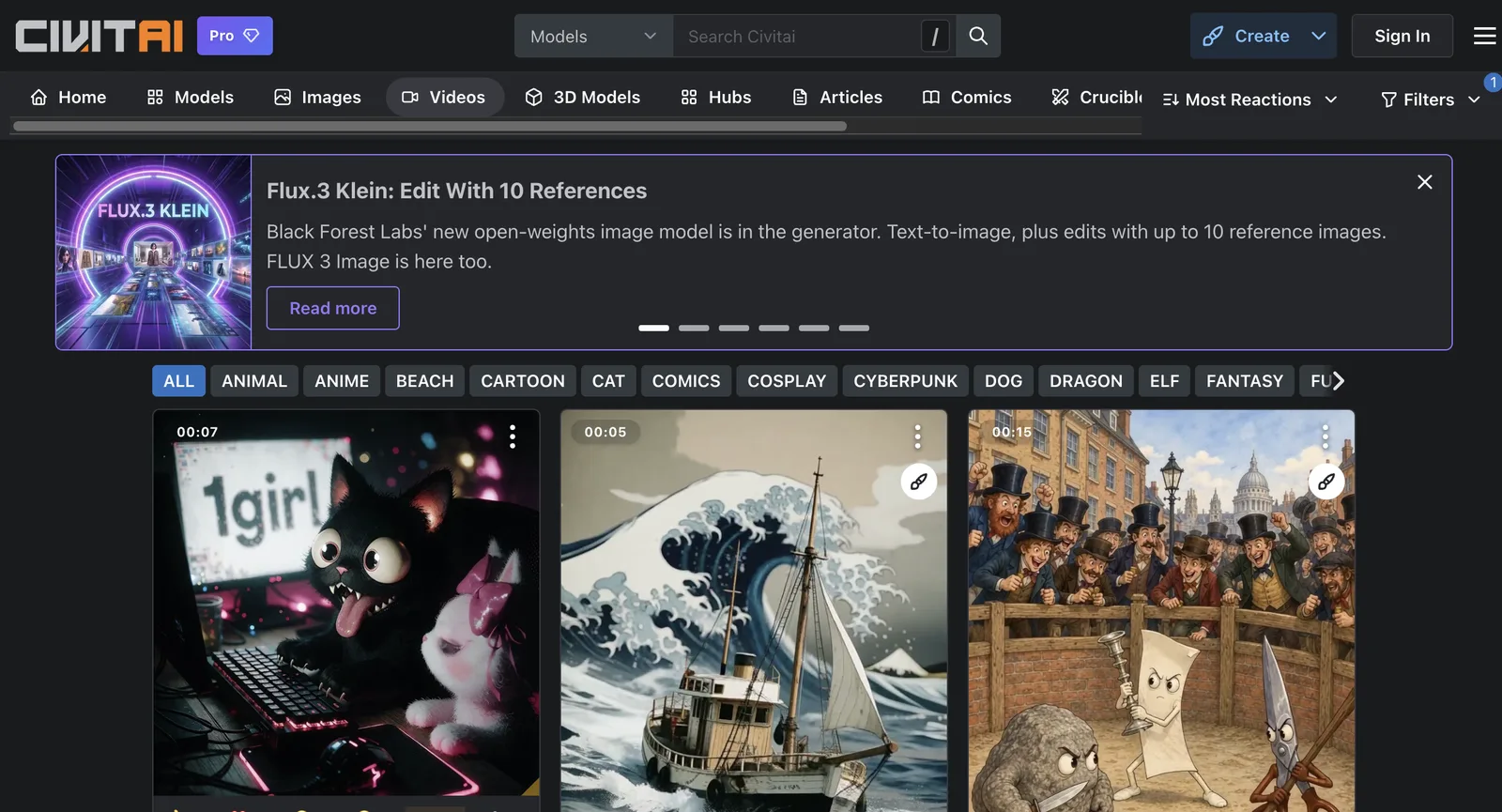The width and height of the screenshot is (1502, 812).
Task: Click the Sign In button
Action: click(1402, 36)
